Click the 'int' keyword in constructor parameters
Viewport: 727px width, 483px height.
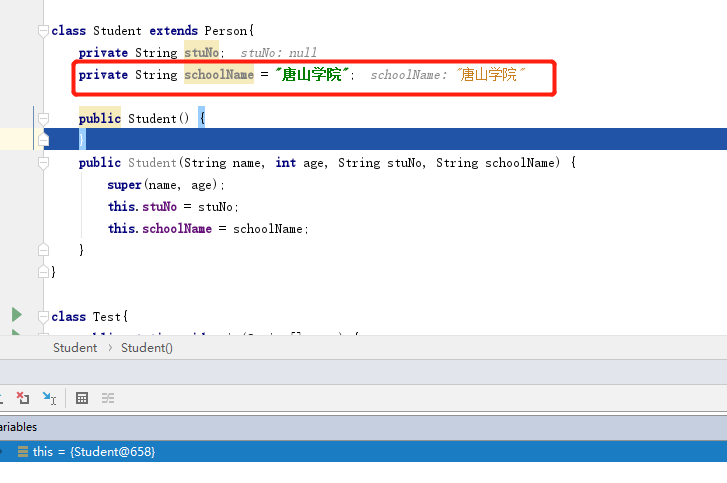point(286,163)
